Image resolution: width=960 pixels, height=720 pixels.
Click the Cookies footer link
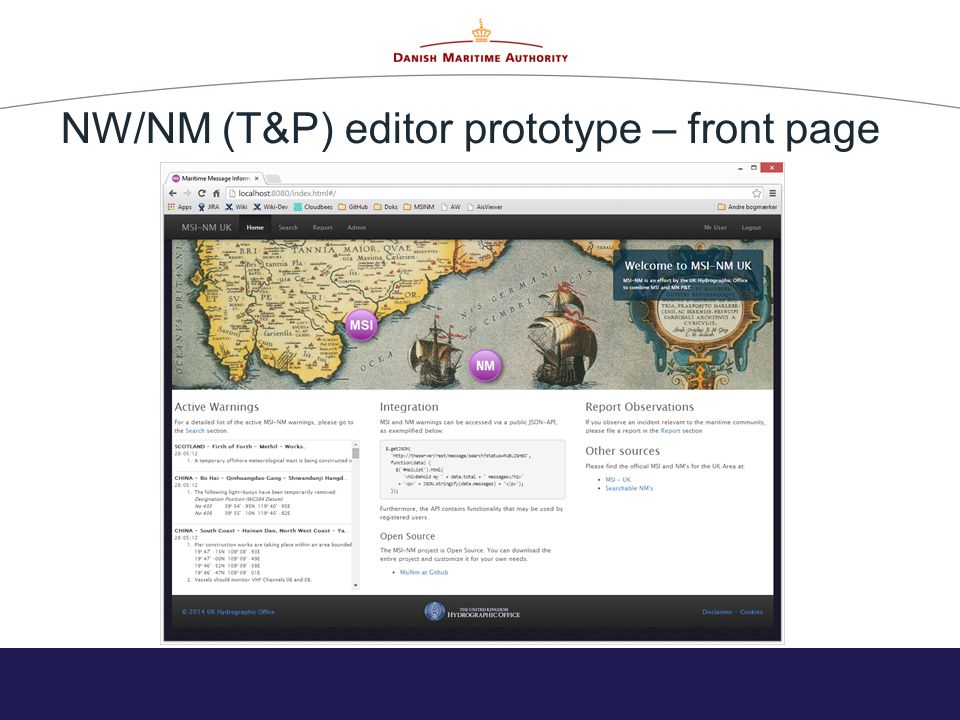coord(751,612)
